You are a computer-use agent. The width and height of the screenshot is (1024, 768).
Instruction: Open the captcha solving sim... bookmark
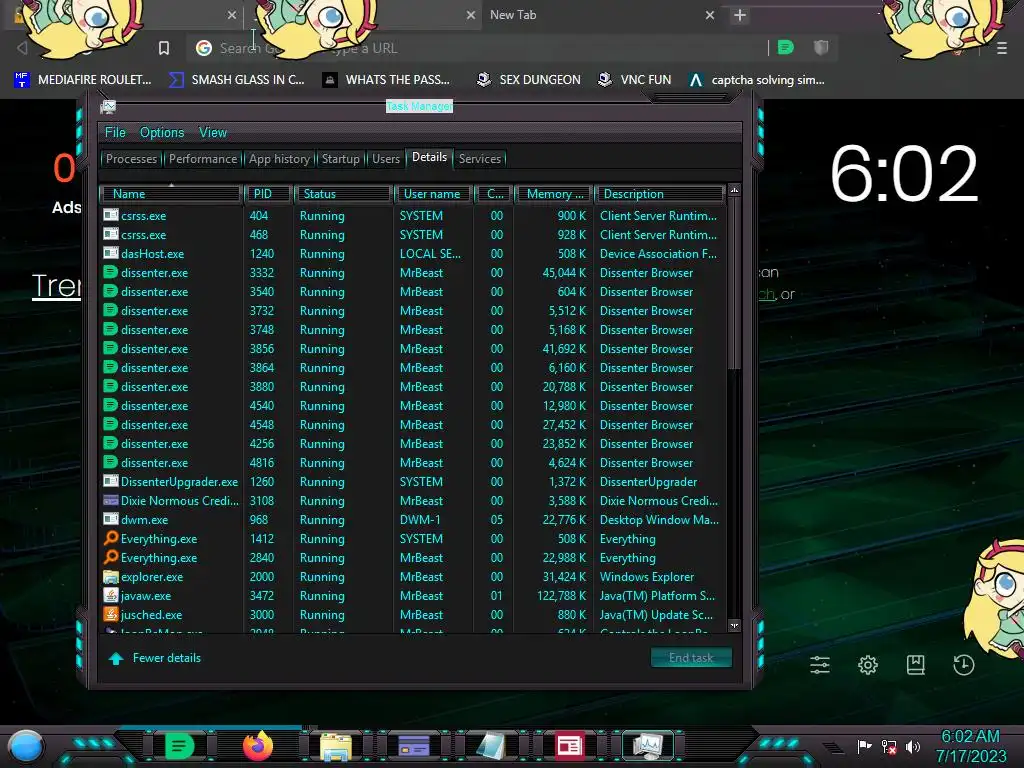click(757, 80)
